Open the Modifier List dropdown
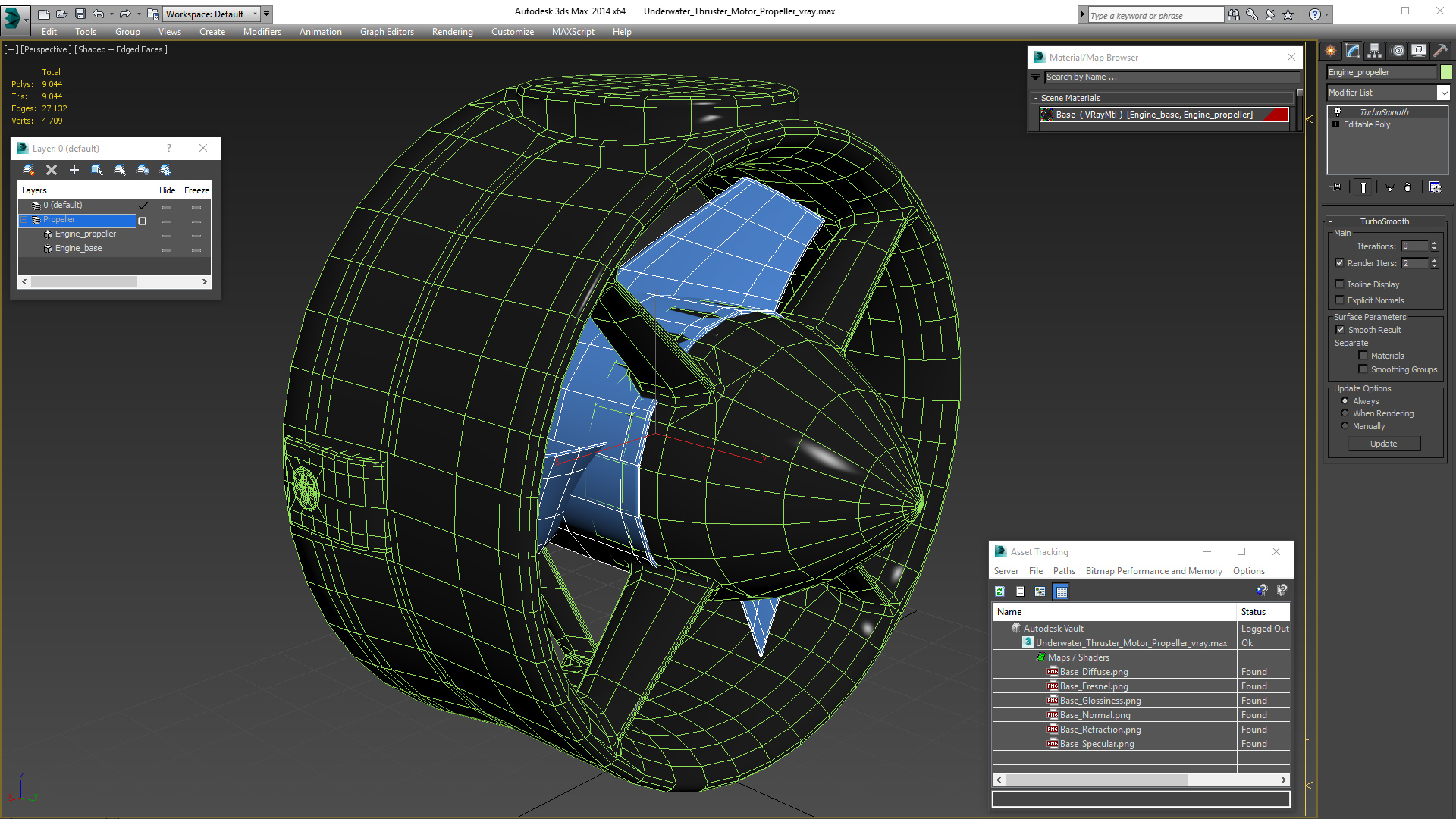This screenshot has width=1456, height=819. (x=1443, y=93)
